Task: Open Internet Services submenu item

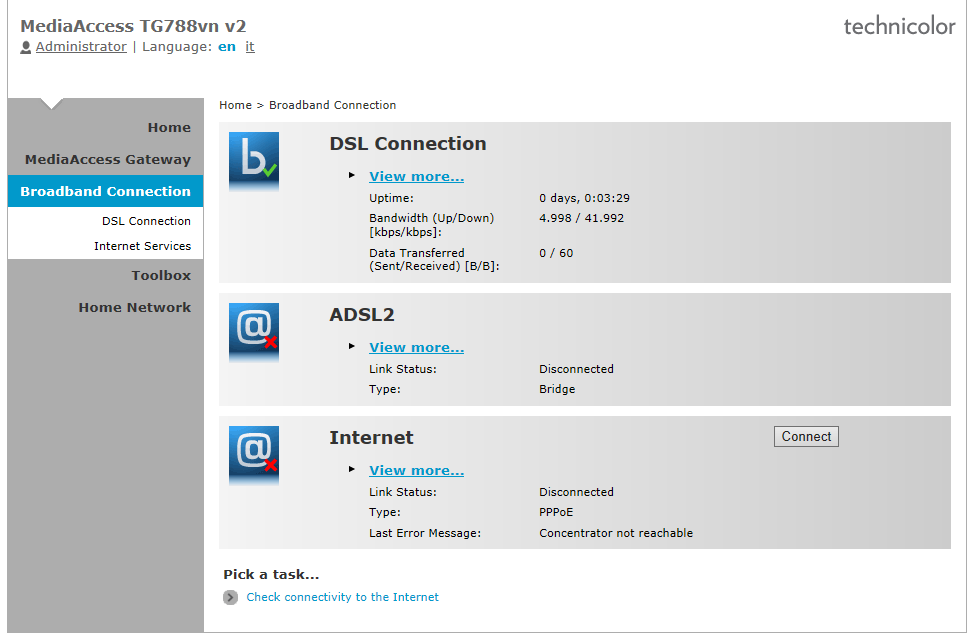Action: (142, 246)
